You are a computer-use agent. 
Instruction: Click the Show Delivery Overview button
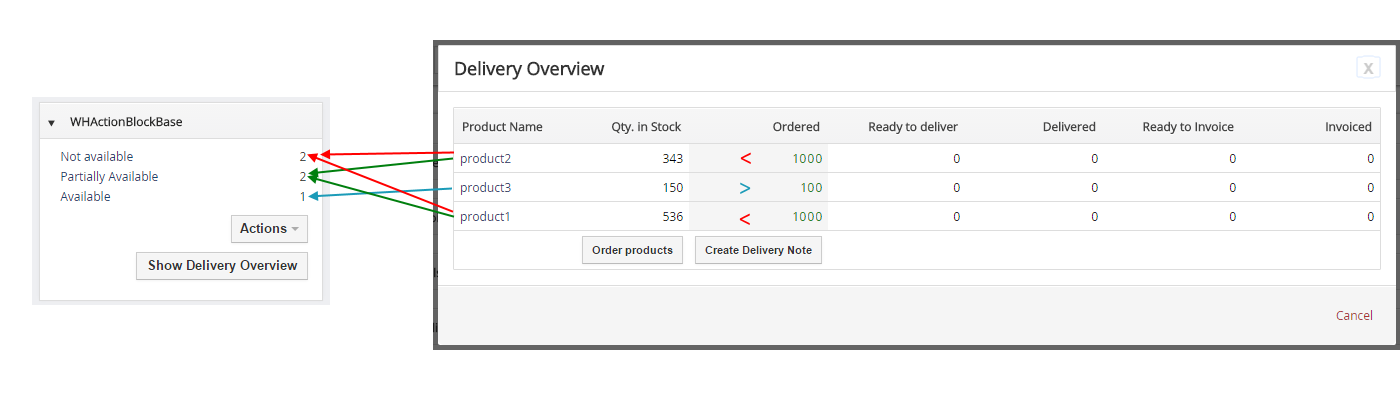222,266
